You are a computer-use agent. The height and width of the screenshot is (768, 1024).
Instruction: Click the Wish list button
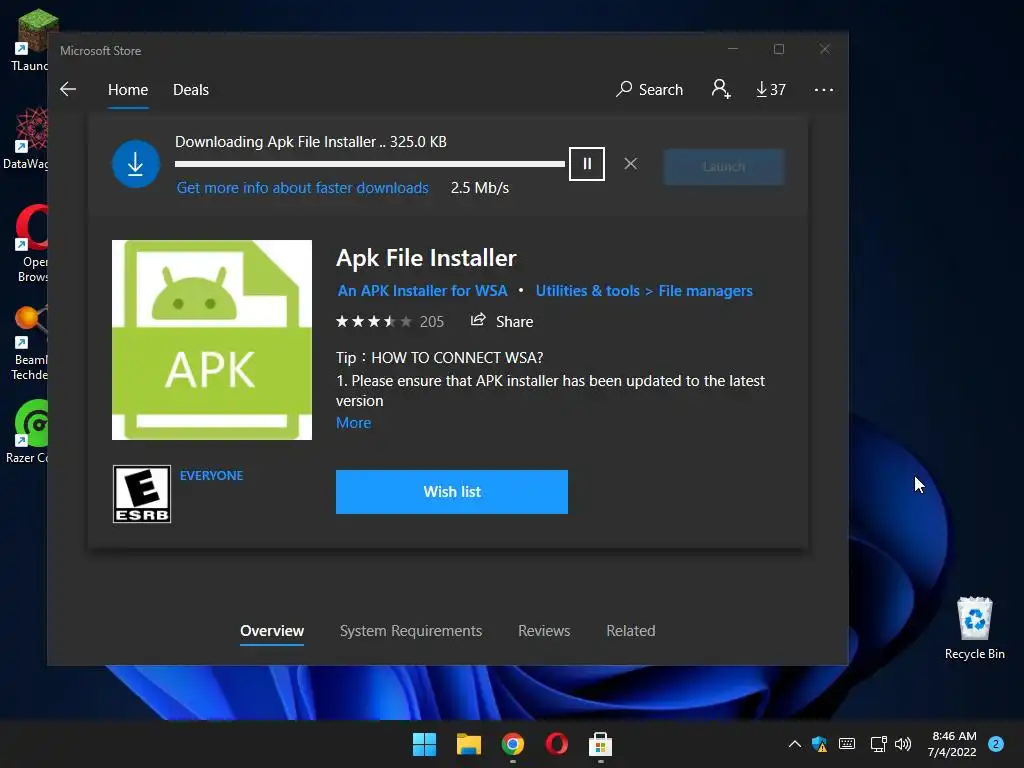click(452, 492)
